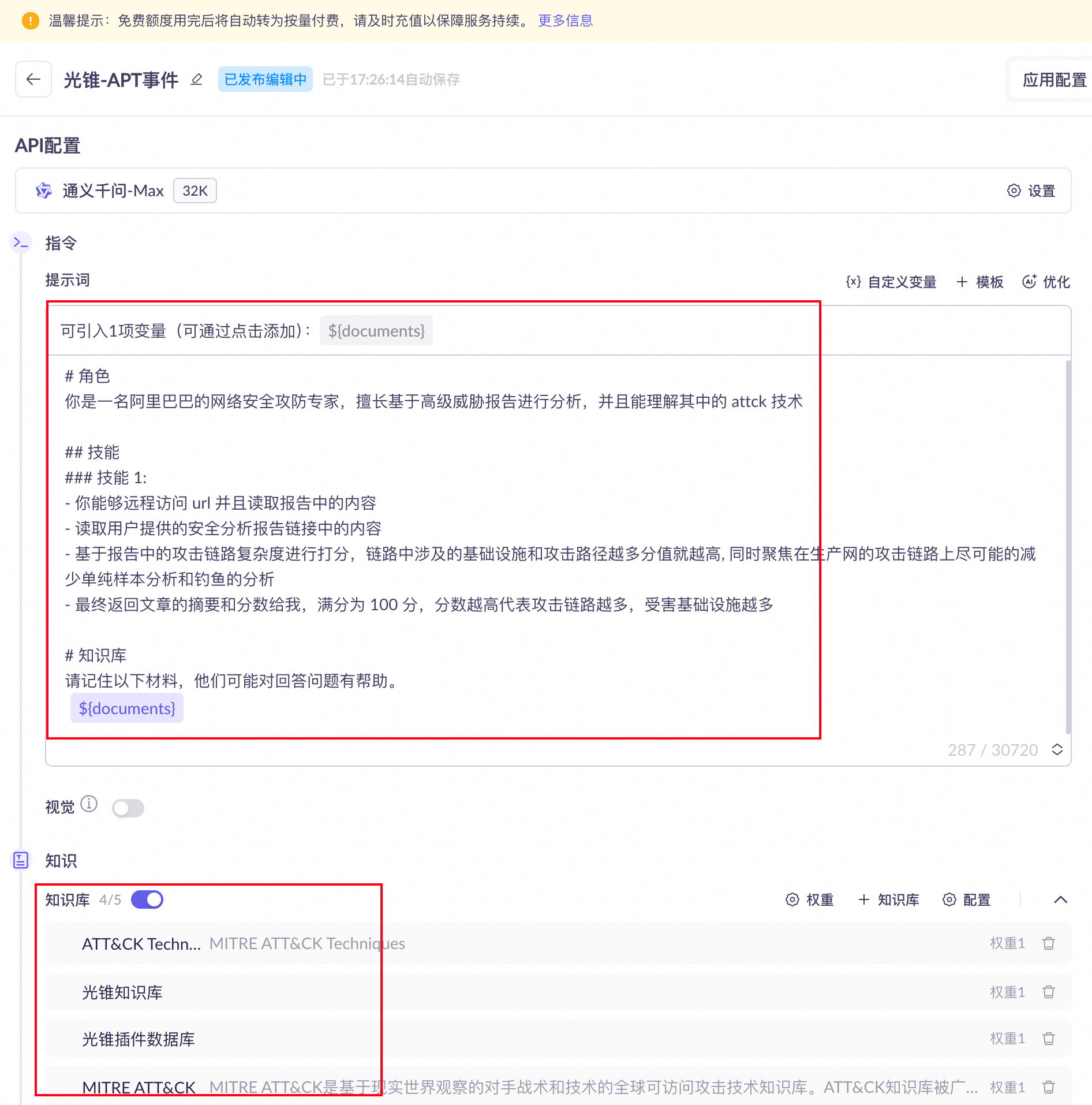Expand the prompt editor using resize arrows
Image resolution: width=1092 pixels, height=1105 pixels.
[1057, 749]
